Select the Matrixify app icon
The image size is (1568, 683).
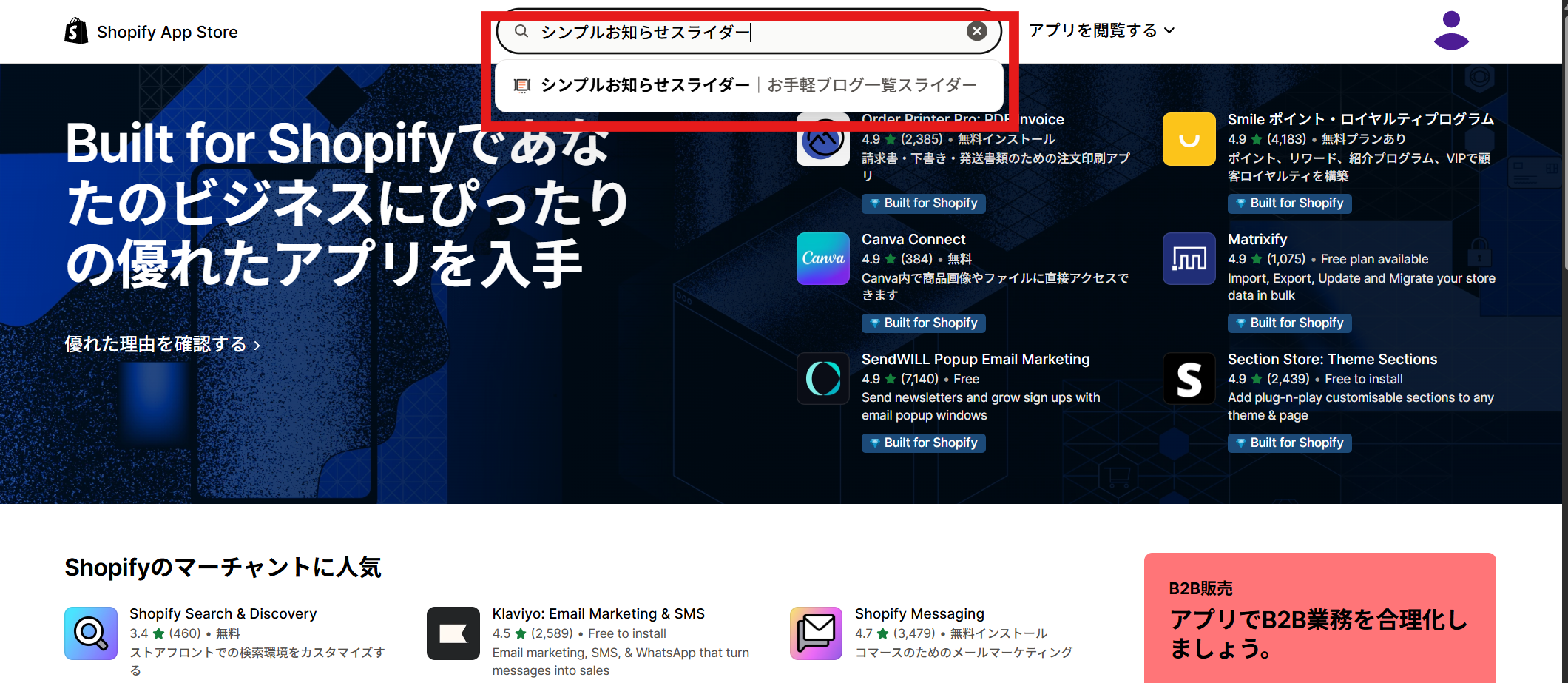pyautogui.click(x=1189, y=259)
